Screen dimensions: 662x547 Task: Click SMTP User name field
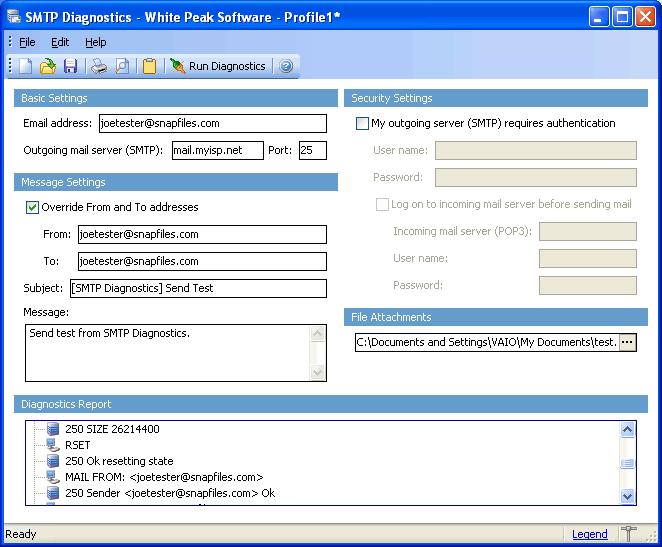536,151
